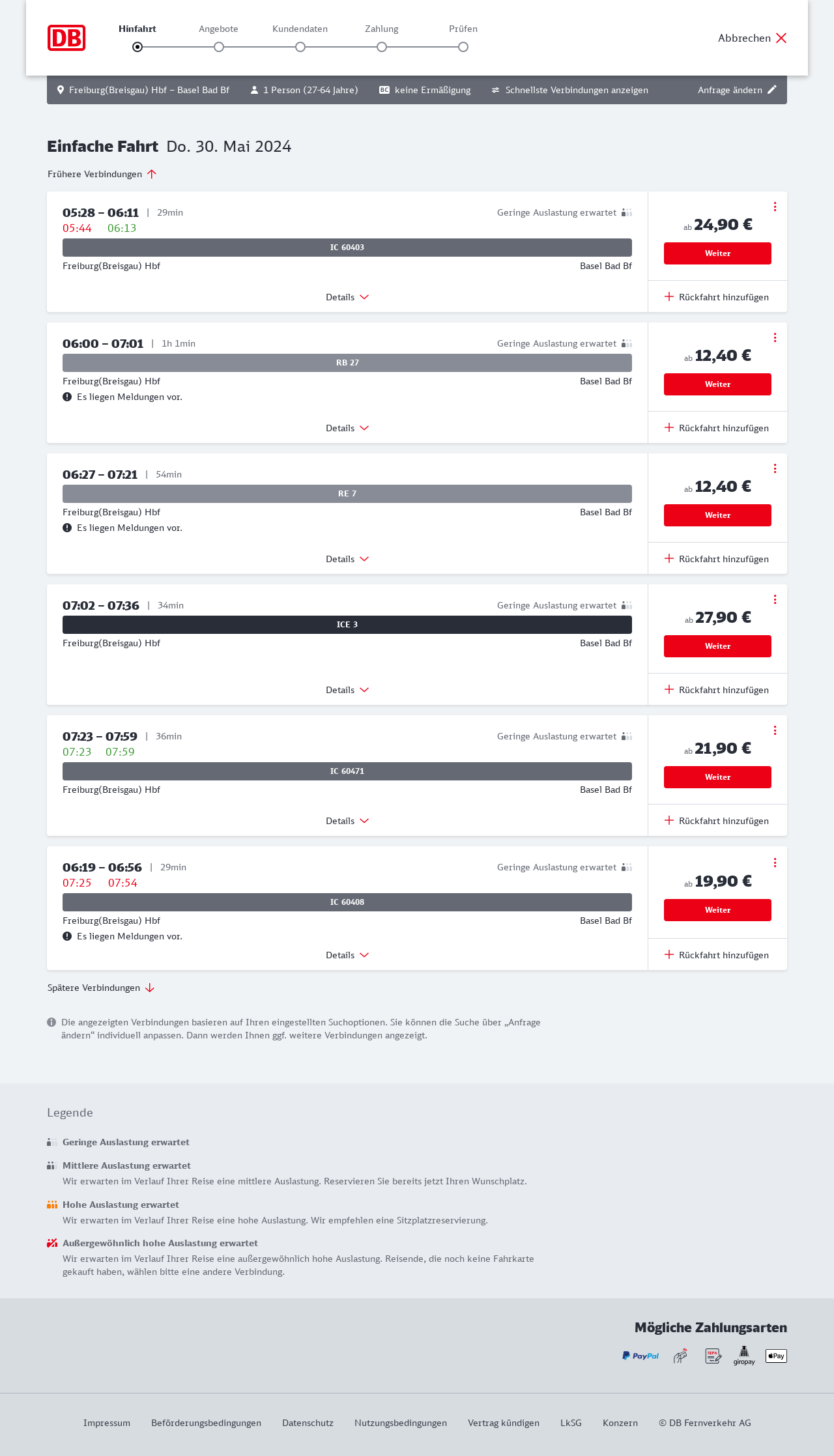Expand Details for the IC 60408 connection
Viewport: 834px width, 1456px height.
coord(347,955)
